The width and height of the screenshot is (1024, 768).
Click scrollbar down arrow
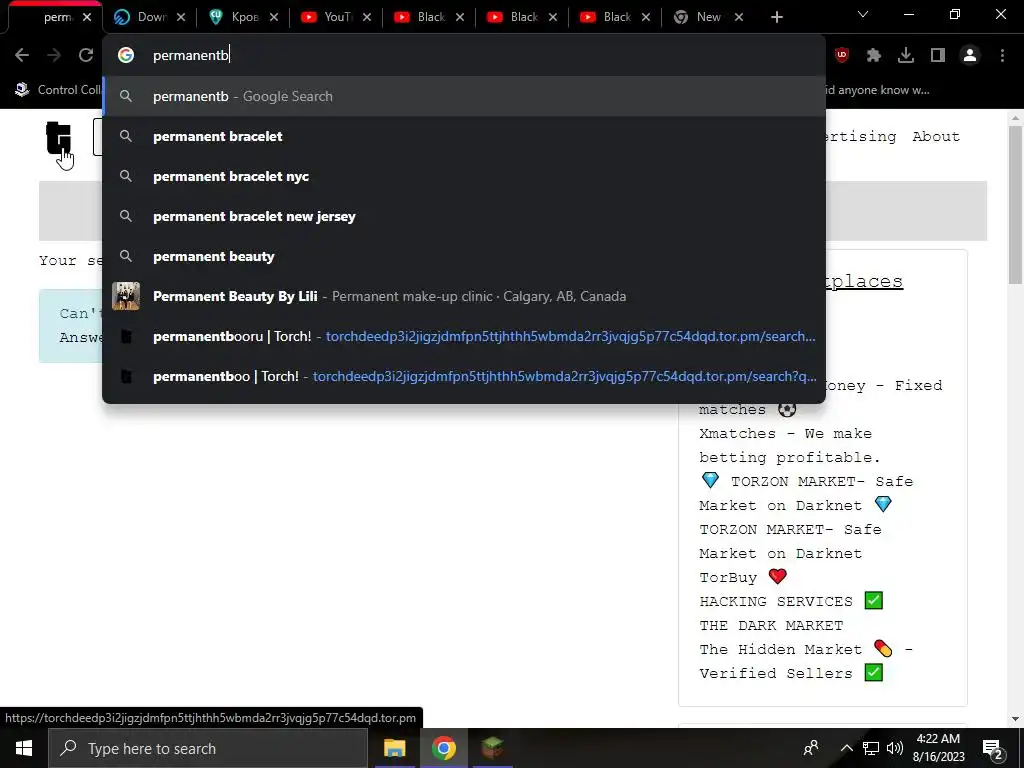point(1015,720)
